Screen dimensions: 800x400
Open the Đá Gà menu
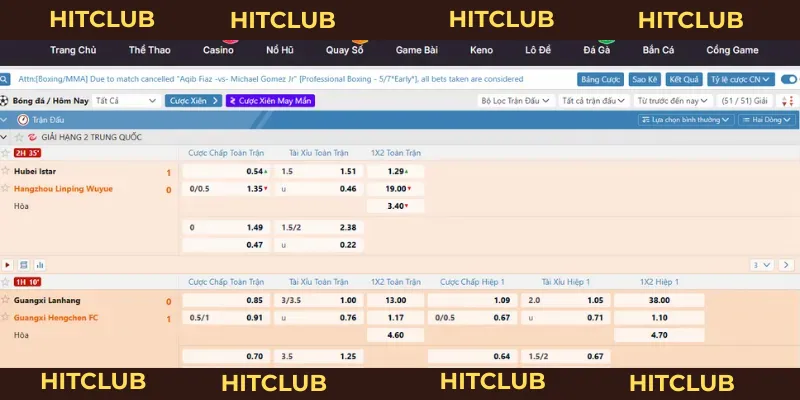pos(597,50)
